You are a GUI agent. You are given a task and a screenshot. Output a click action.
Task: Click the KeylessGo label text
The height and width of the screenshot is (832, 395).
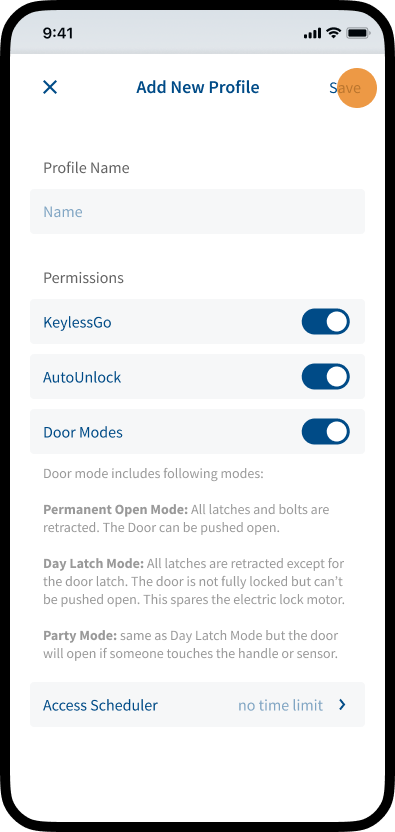click(x=78, y=323)
